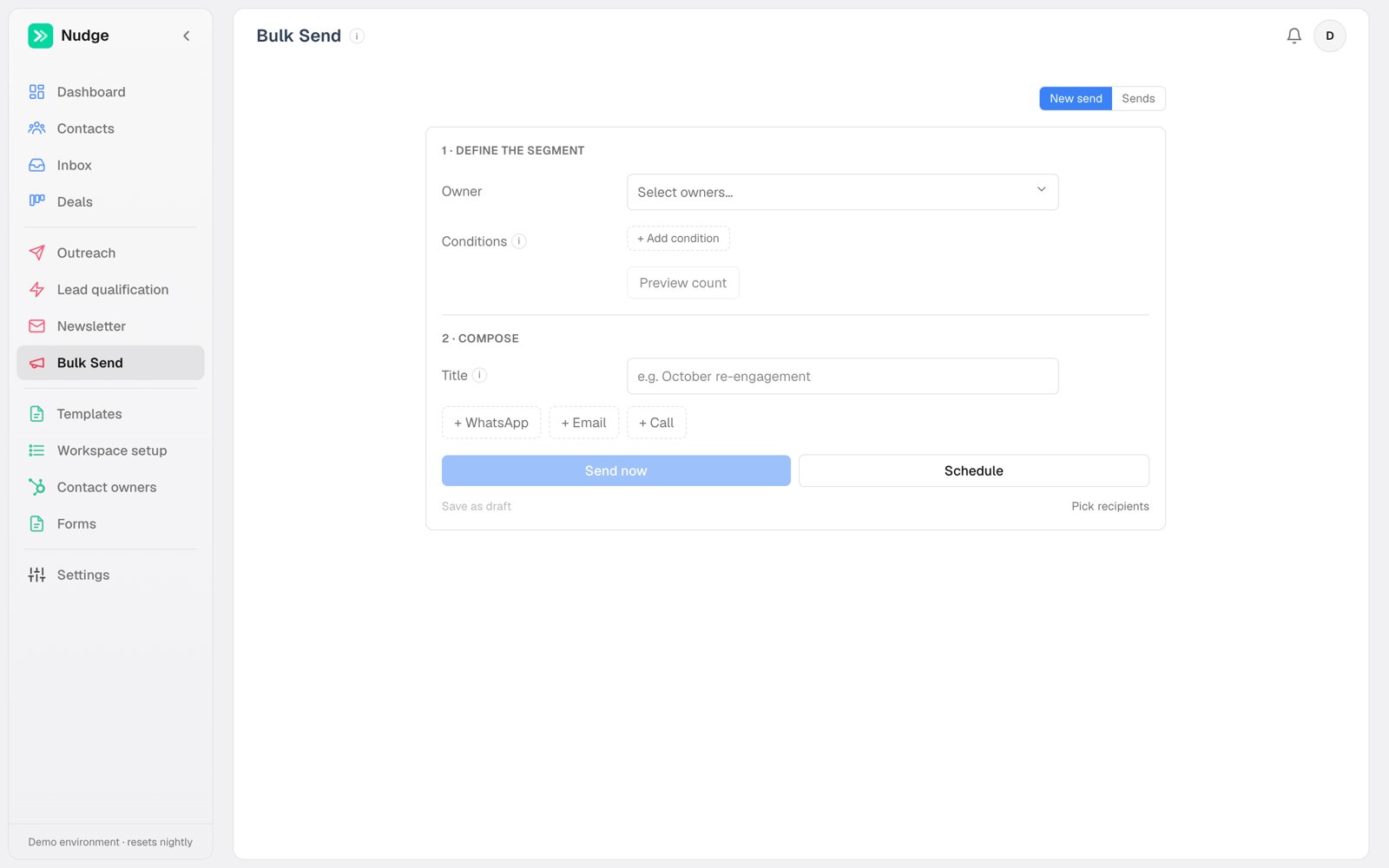Select Bulk Send in sidebar
This screenshot has height=868, width=1389.
pyautogui.click(x=110, y=363)
